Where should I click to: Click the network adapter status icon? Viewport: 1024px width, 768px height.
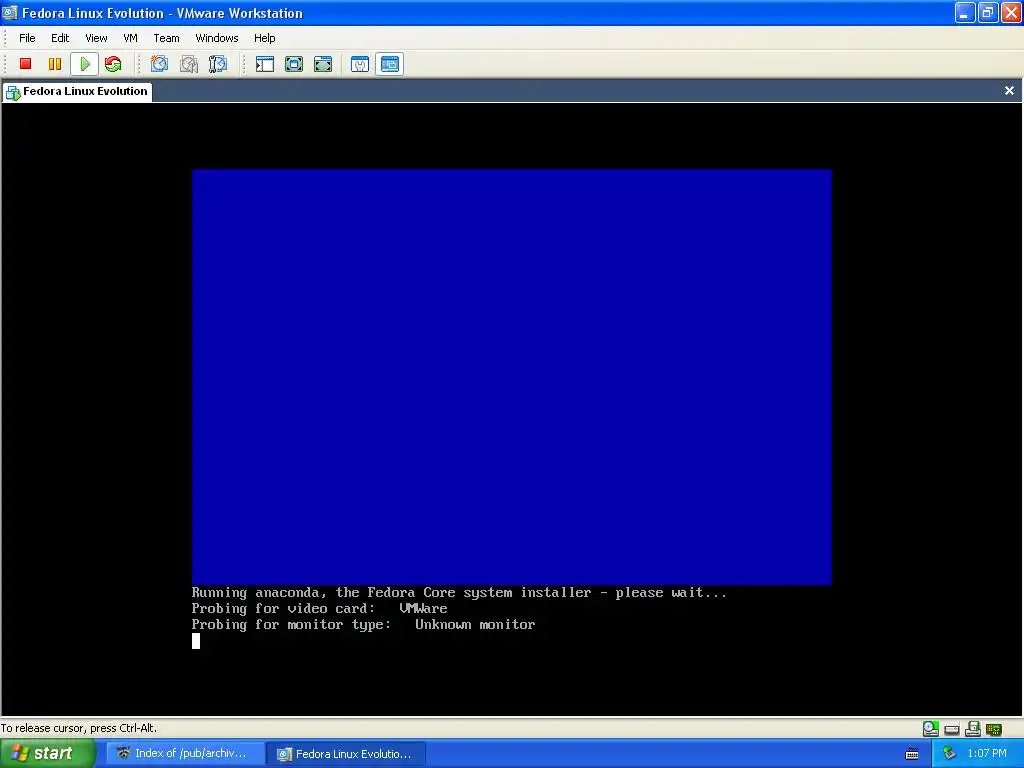point(994,729)
